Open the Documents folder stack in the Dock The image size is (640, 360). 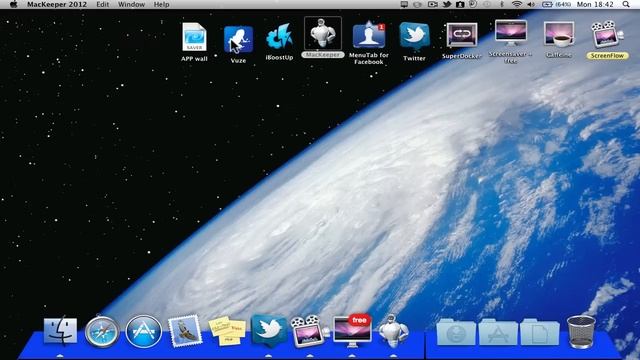point(540,333)
